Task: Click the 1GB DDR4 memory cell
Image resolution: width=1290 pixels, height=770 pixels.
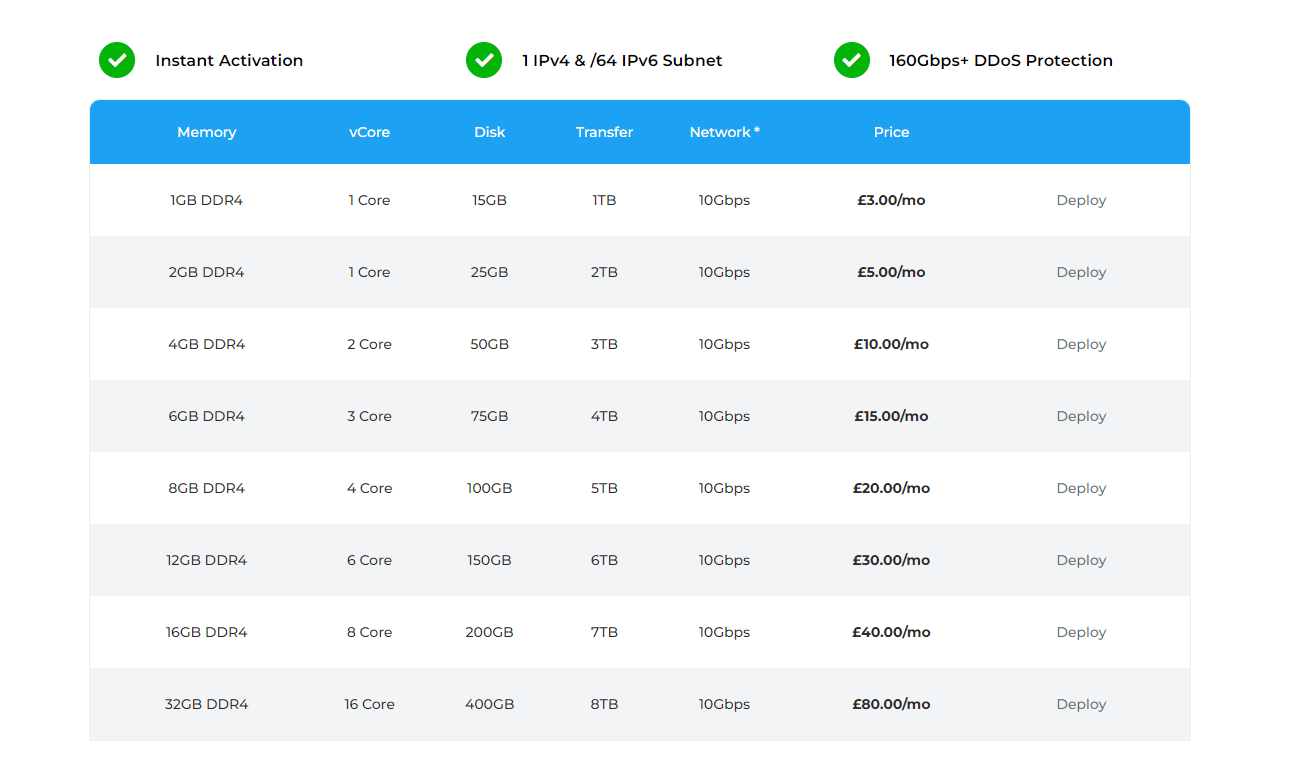Action: point(207,200)
